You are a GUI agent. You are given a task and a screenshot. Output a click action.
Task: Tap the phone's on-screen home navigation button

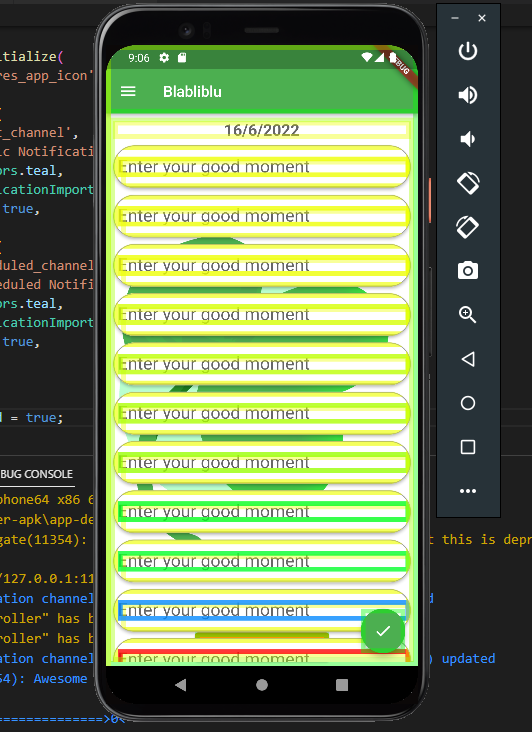(262, 685)
